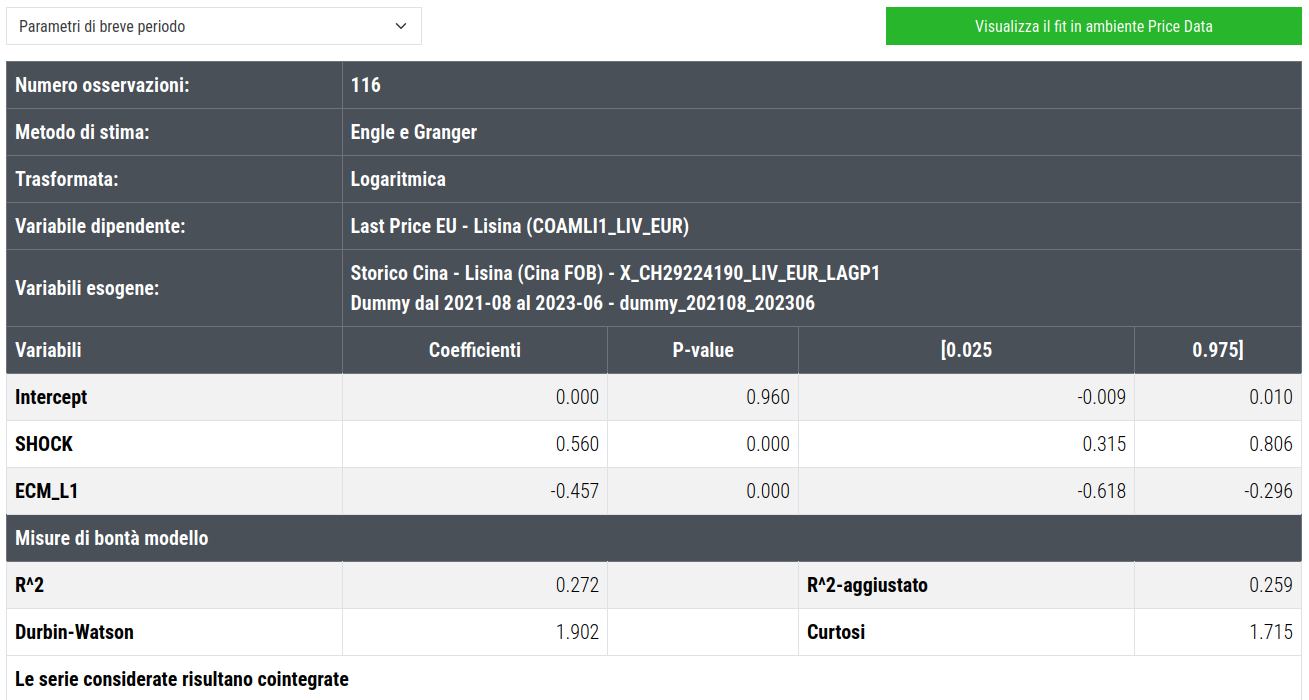The height and width of the screenshot is (700, 1309).
Task: Click 'Misure di bontà modello' section header
Action: (x=112, y=538)
